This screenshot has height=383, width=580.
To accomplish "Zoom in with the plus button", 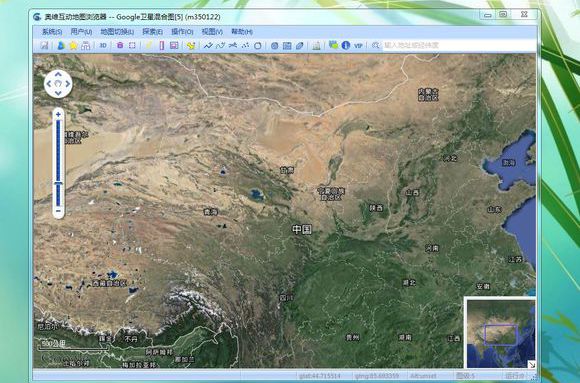I will [58, 114].
